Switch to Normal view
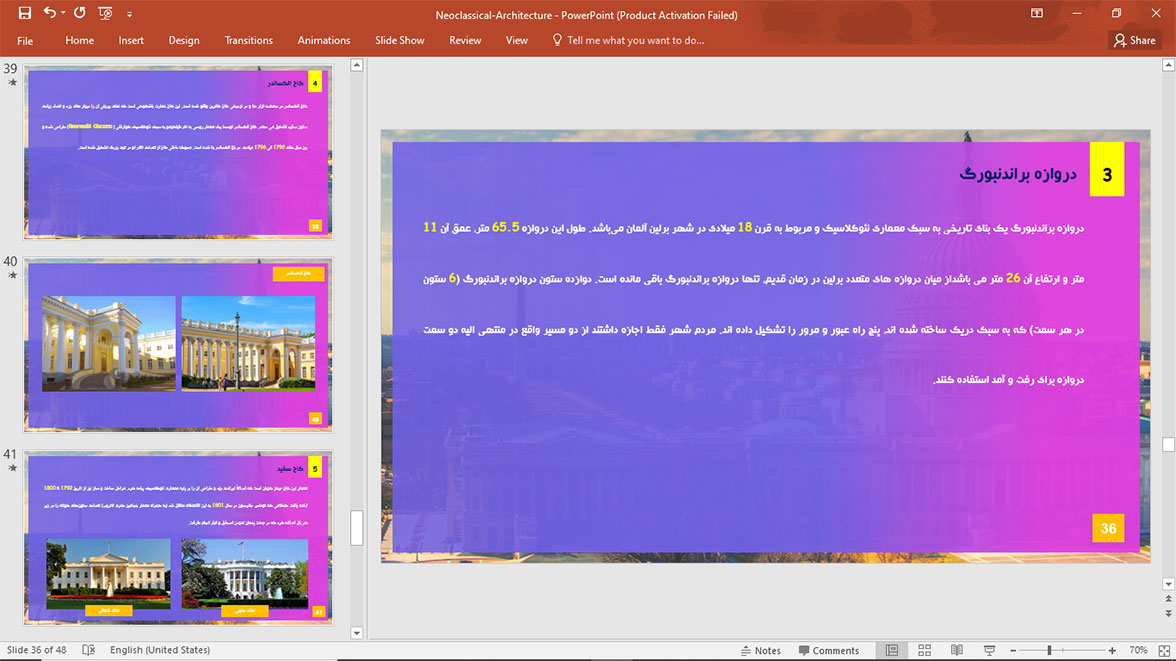Screen dimensions: 1176x661 [892, 650]
